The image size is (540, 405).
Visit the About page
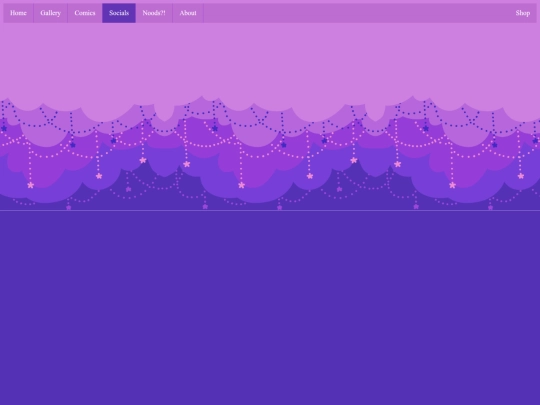[188, 13]
